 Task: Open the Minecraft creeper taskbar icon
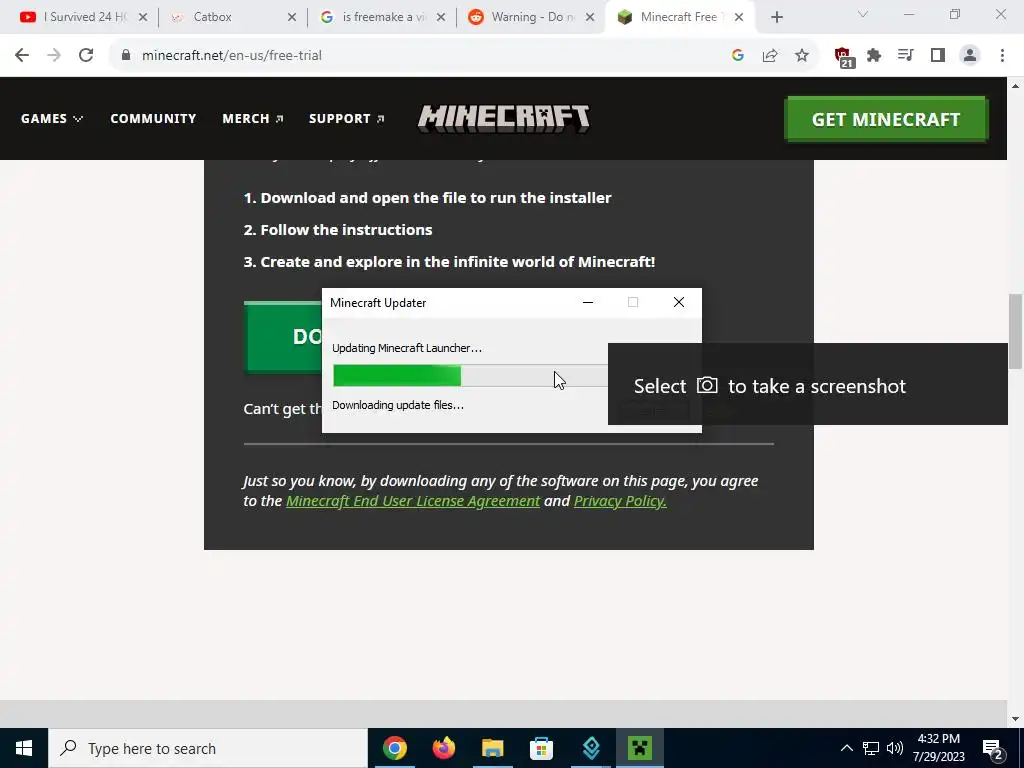(640, 748)
